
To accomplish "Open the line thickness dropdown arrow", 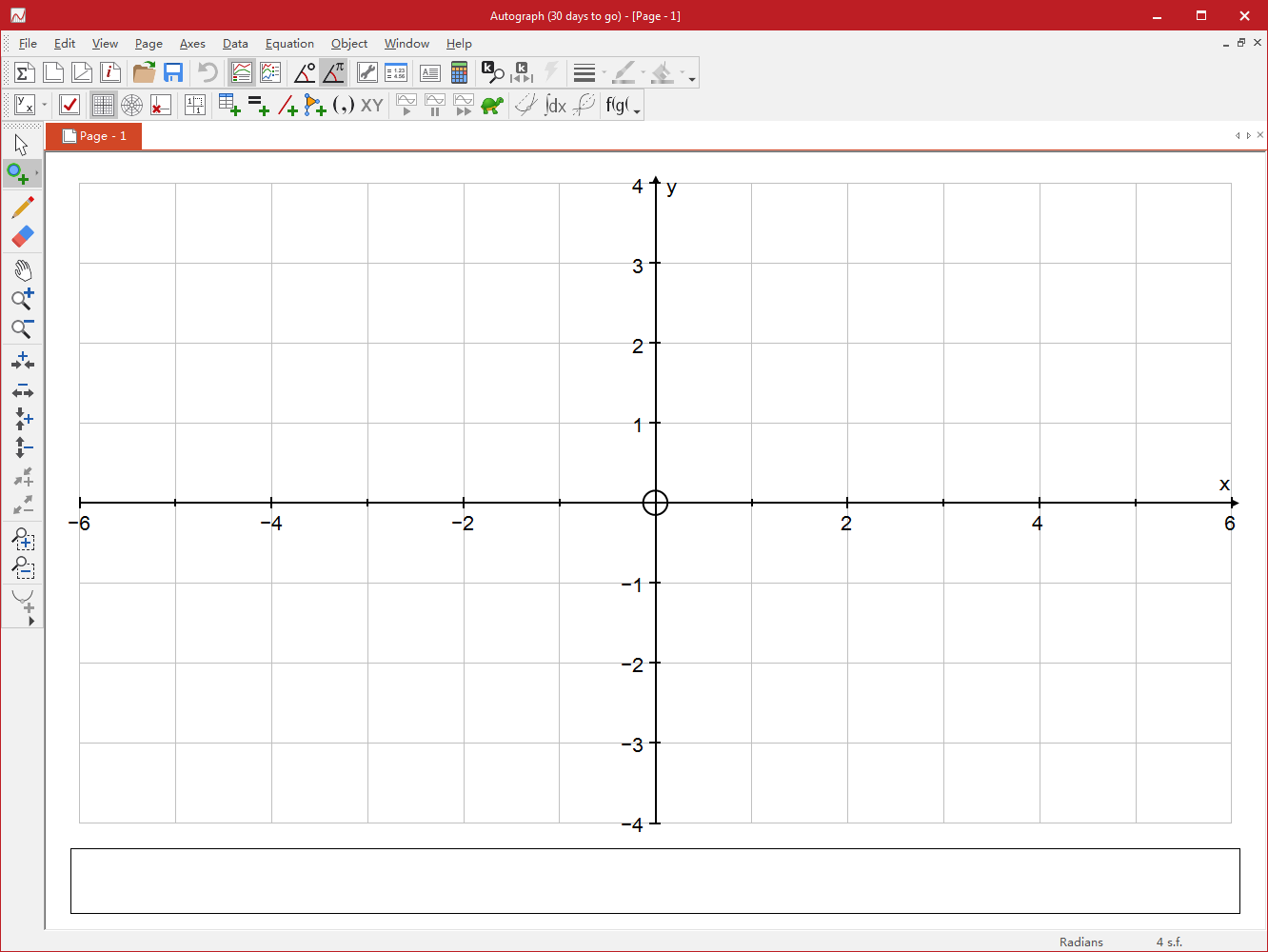I will pyautogui.click(x=604, y=72).
